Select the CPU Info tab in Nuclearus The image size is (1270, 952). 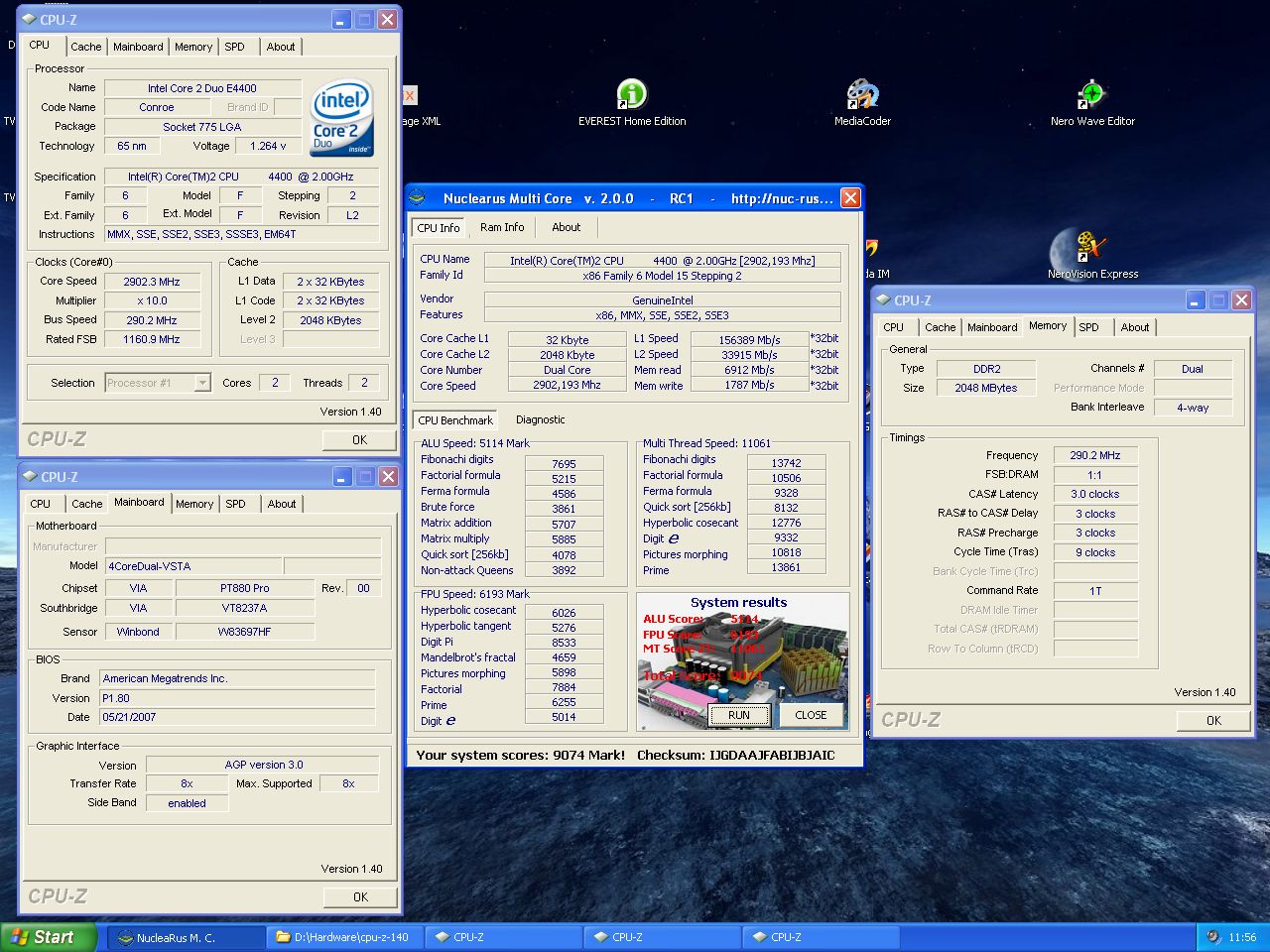[x=439, y=227]
